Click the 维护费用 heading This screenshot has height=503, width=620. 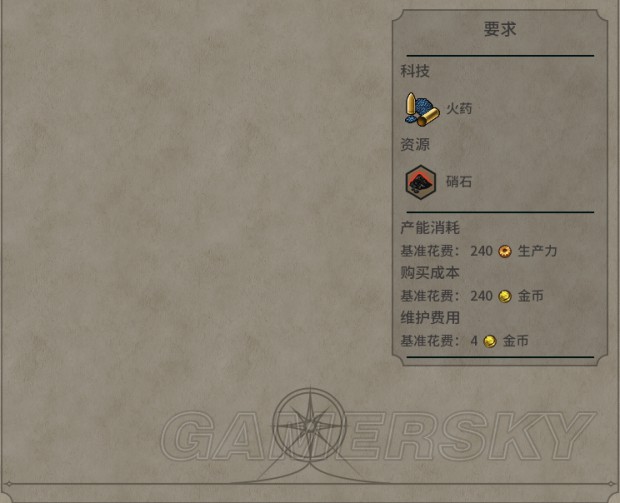click(x=430, y=318)
